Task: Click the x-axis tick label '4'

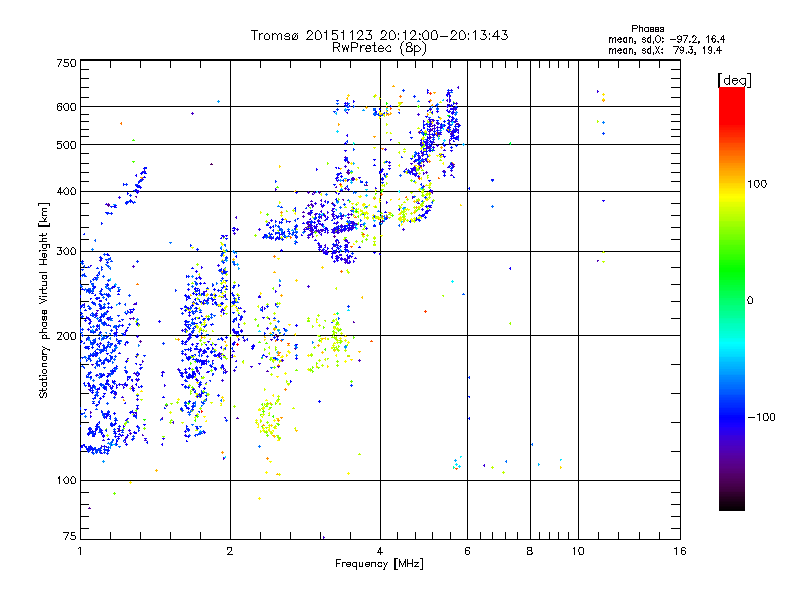Action: click(x=380, y=551)
